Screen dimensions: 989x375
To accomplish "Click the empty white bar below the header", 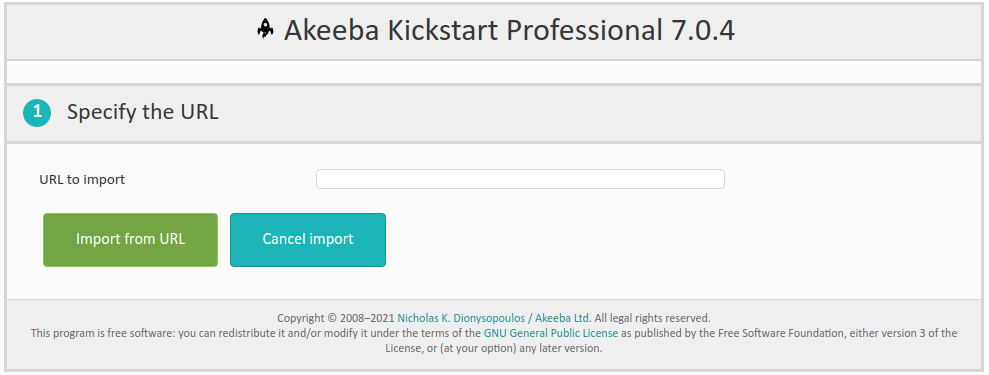I will pos(494,72).
